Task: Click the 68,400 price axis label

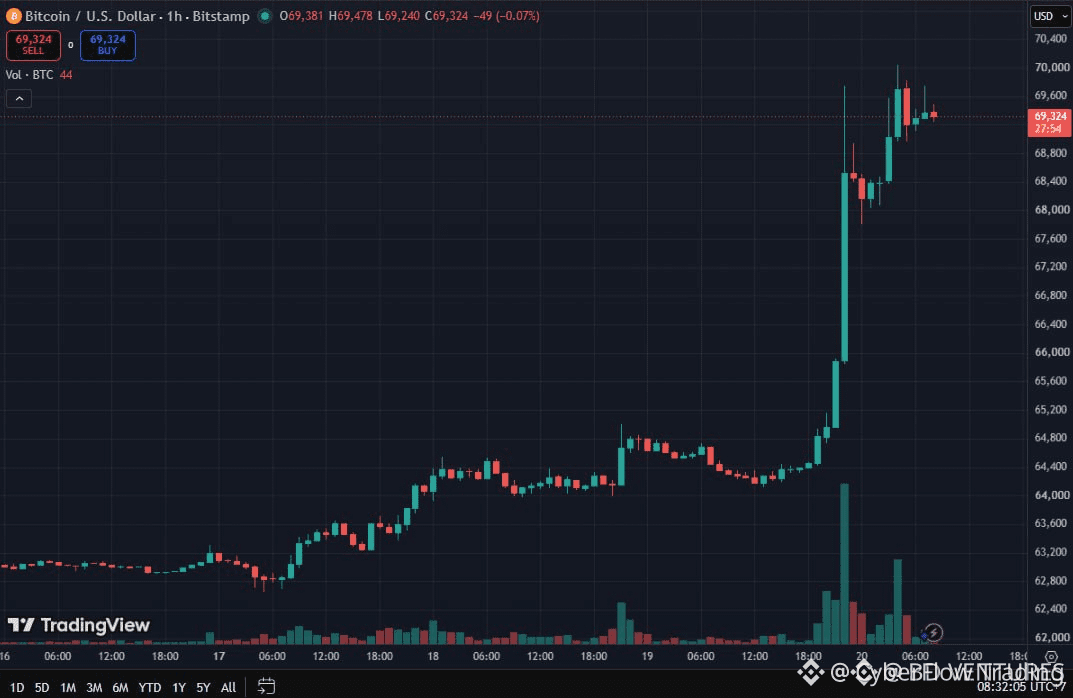Action: tap(1050, 181)
